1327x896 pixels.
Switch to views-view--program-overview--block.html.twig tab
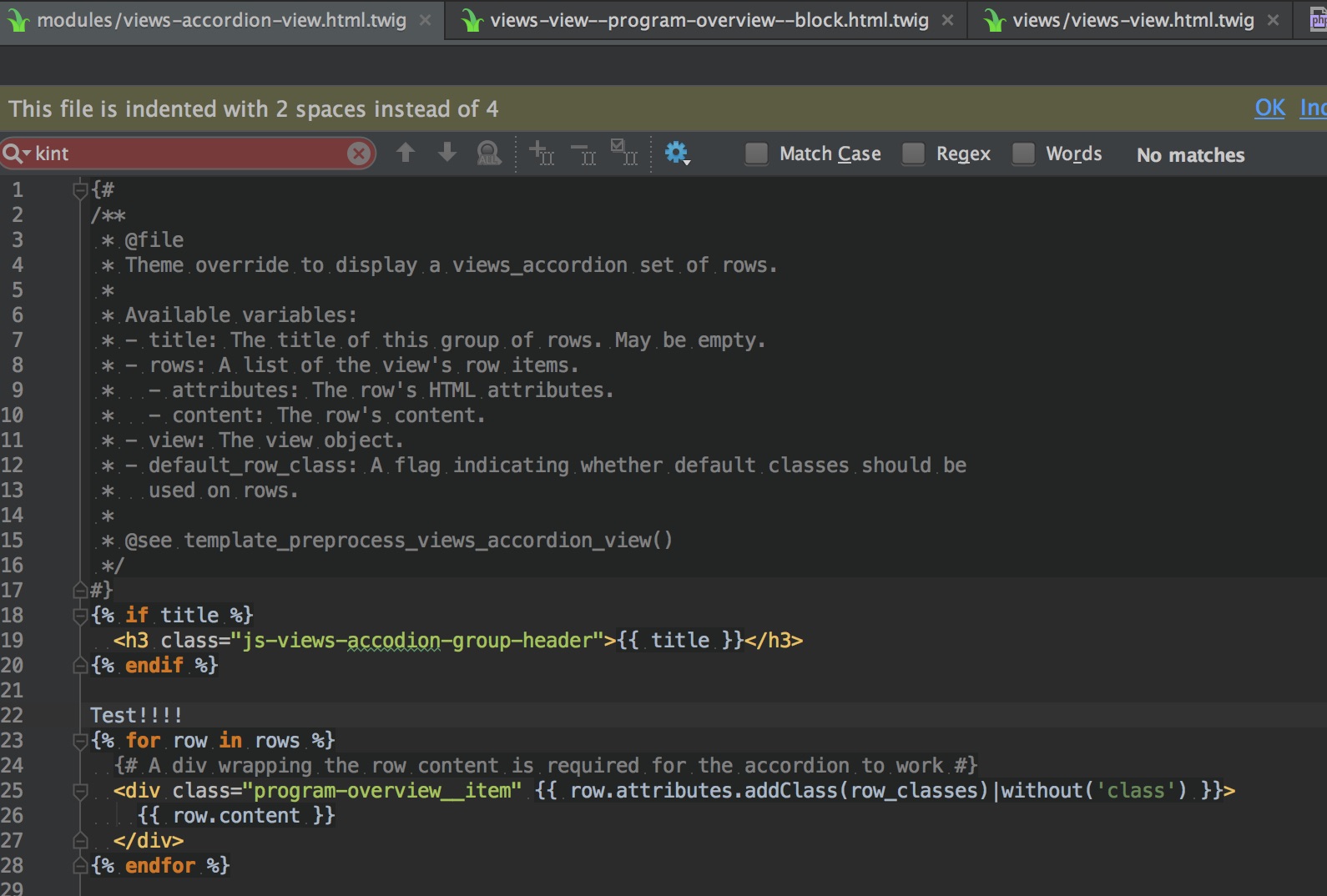(x=709, y=20)
